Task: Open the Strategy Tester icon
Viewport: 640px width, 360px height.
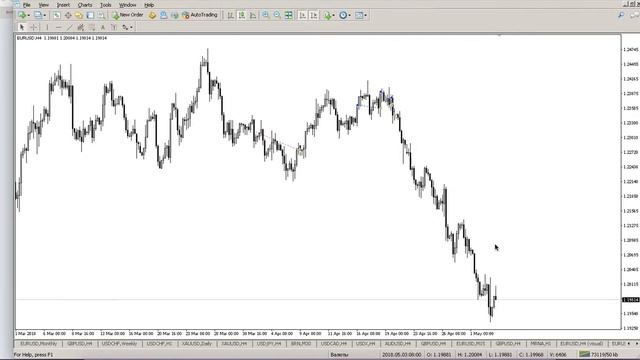Action: click(x=101, y=15)
